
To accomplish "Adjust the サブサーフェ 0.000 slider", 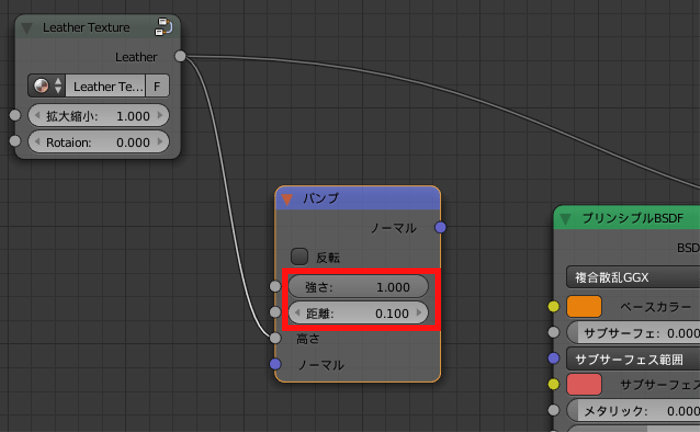I will (633, 333).
